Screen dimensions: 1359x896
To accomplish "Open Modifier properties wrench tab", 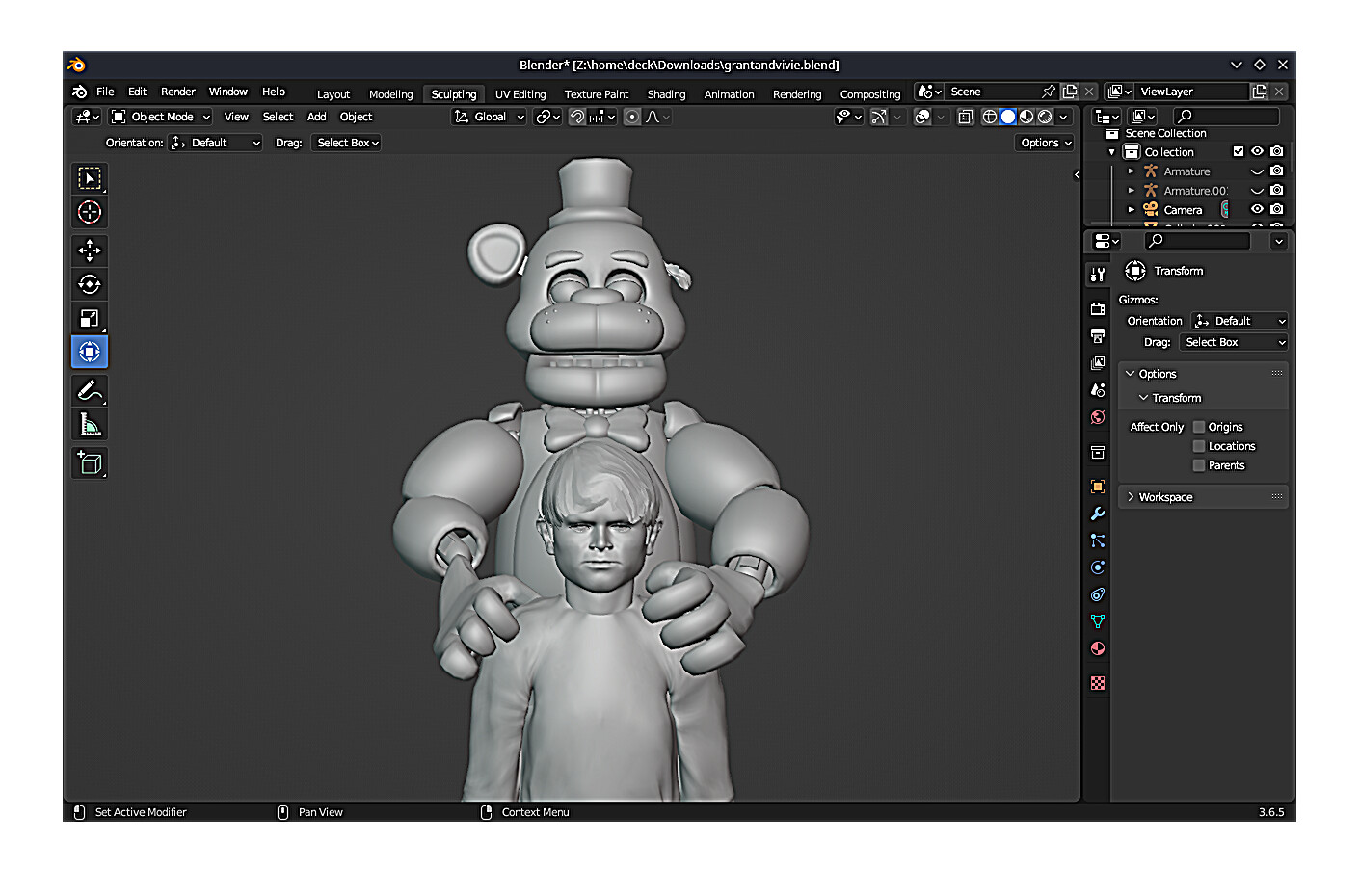I will [1097, 514].
